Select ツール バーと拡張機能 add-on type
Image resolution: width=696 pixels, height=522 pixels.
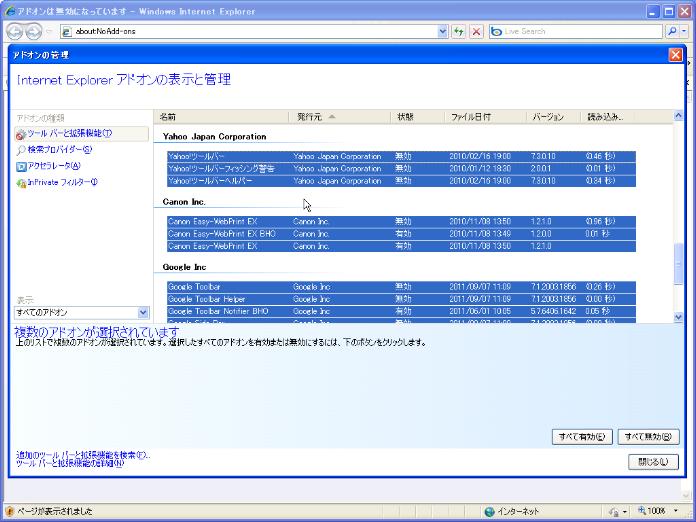tap(82, 134)
